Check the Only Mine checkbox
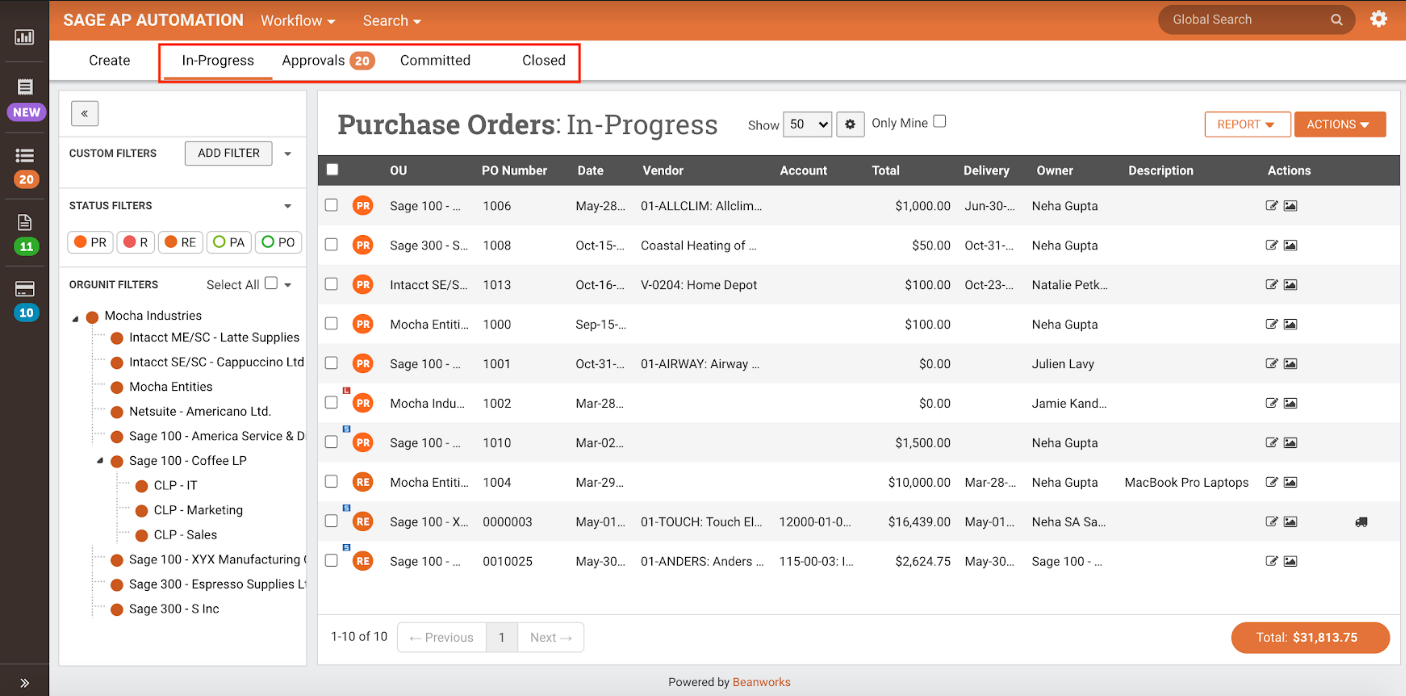 pyautogui.click(x=939, y=122)
